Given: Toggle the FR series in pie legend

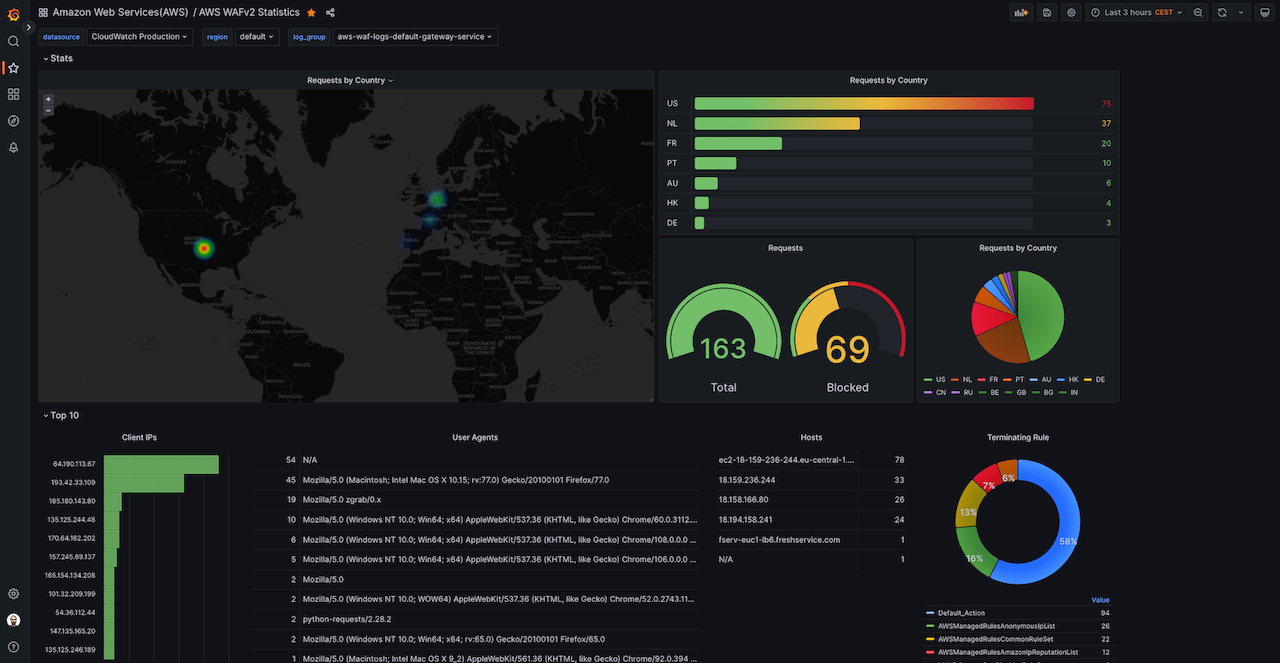Looking at the screenshot, I should (988, 380).
